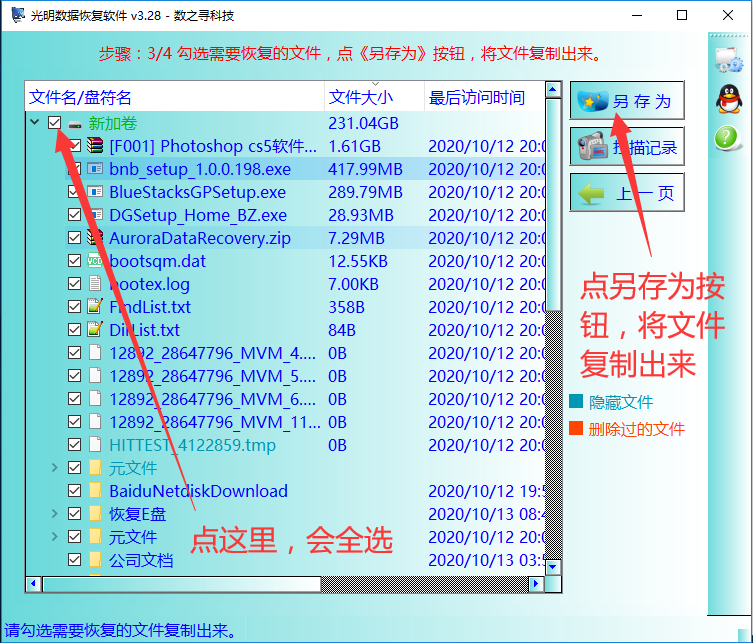Screen dimensions: 753x643
Task: Select 12892_28647796_MVM_11 file row
Action: click(305, 422)
